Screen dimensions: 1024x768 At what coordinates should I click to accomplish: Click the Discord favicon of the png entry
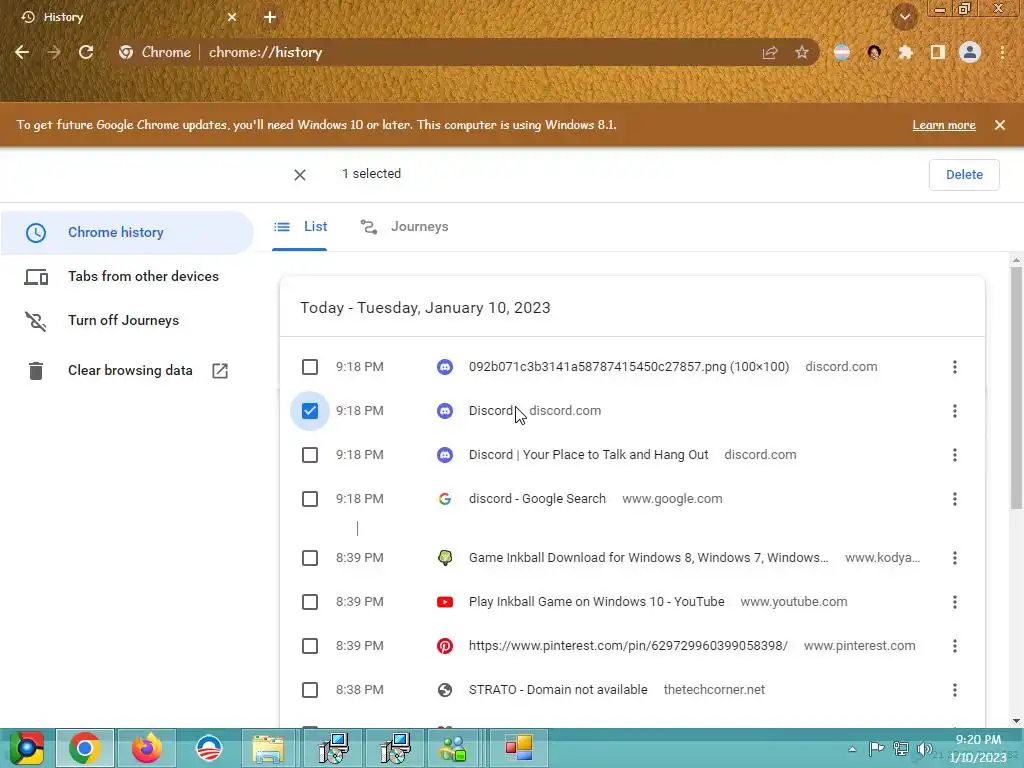pyautogui.click(x=445, y=367)
